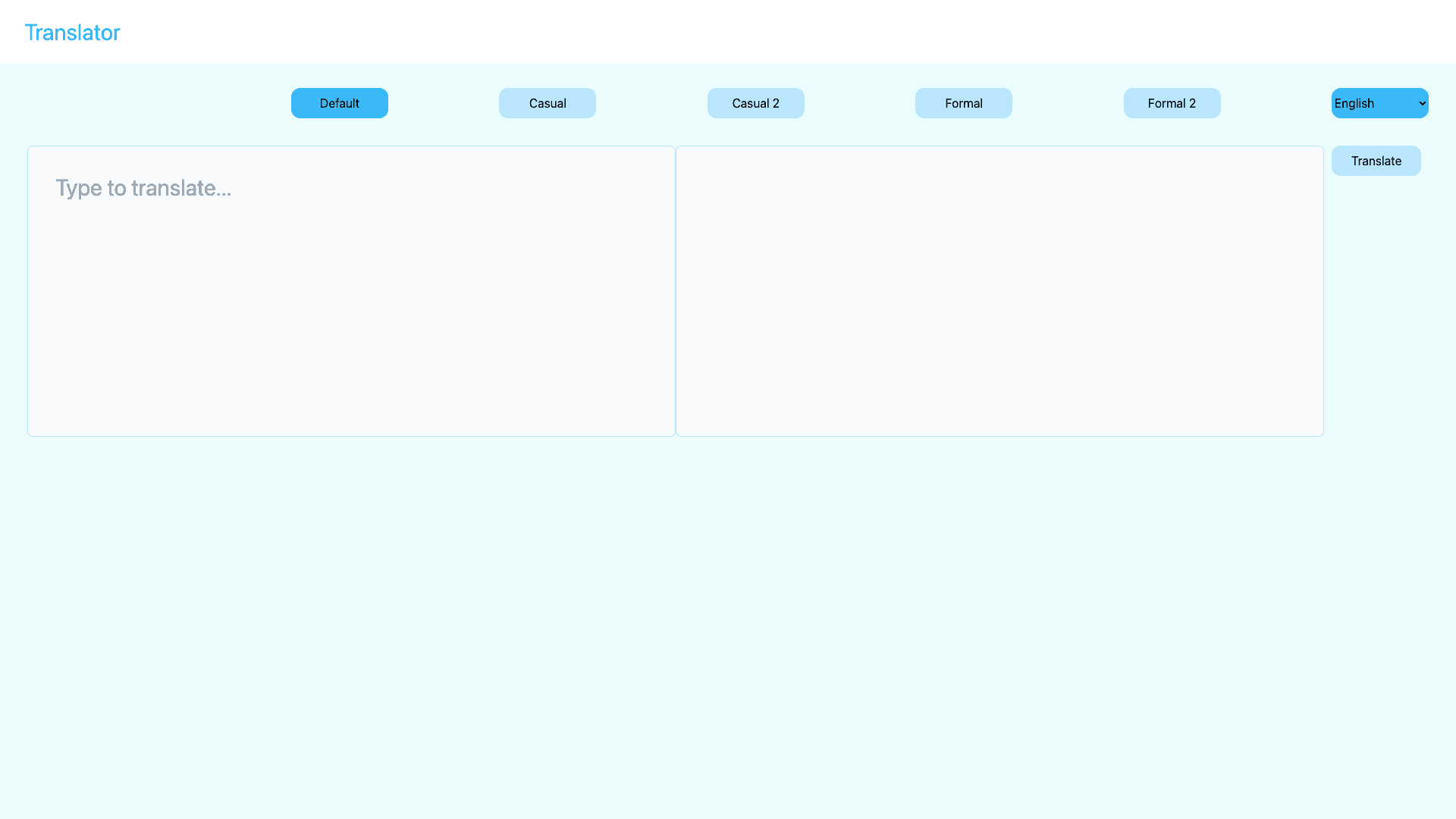Click inside the empty translation output panel
Image resolution: width=1456 pixels, height=819 pixels.
pyautogui.click(x=999, y=290)
